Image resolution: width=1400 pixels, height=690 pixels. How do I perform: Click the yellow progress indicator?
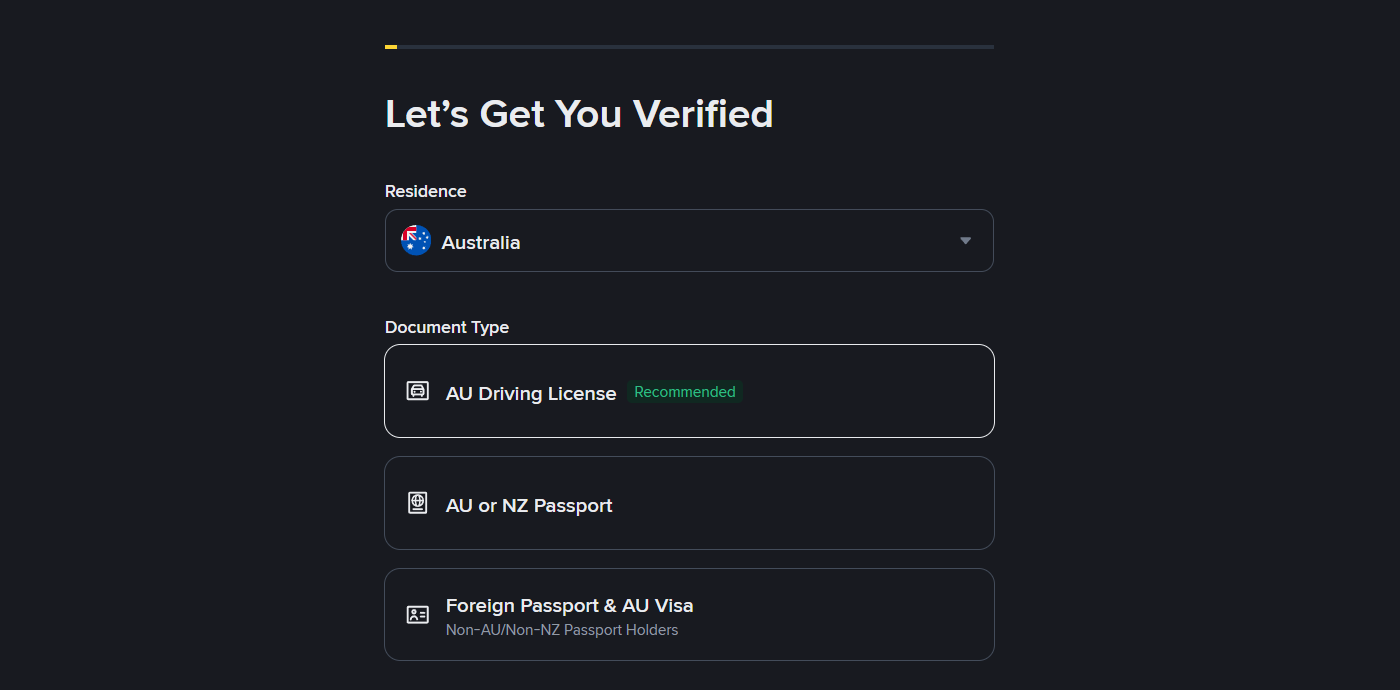coord(390,46)
